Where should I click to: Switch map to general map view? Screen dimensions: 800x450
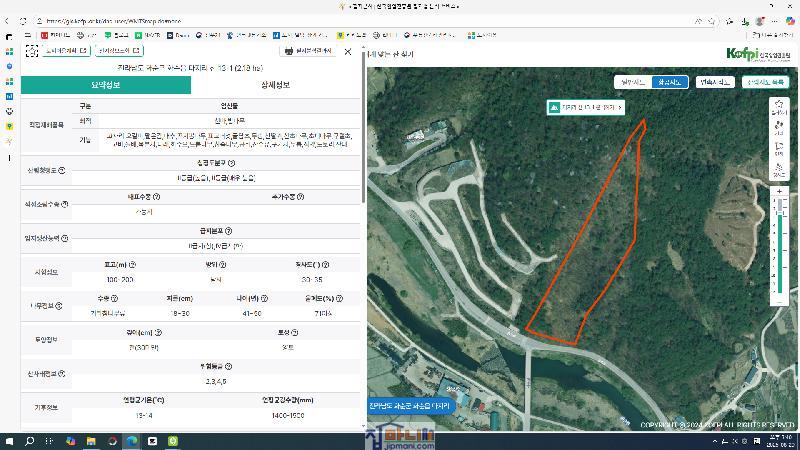click(x=633, y=82)
